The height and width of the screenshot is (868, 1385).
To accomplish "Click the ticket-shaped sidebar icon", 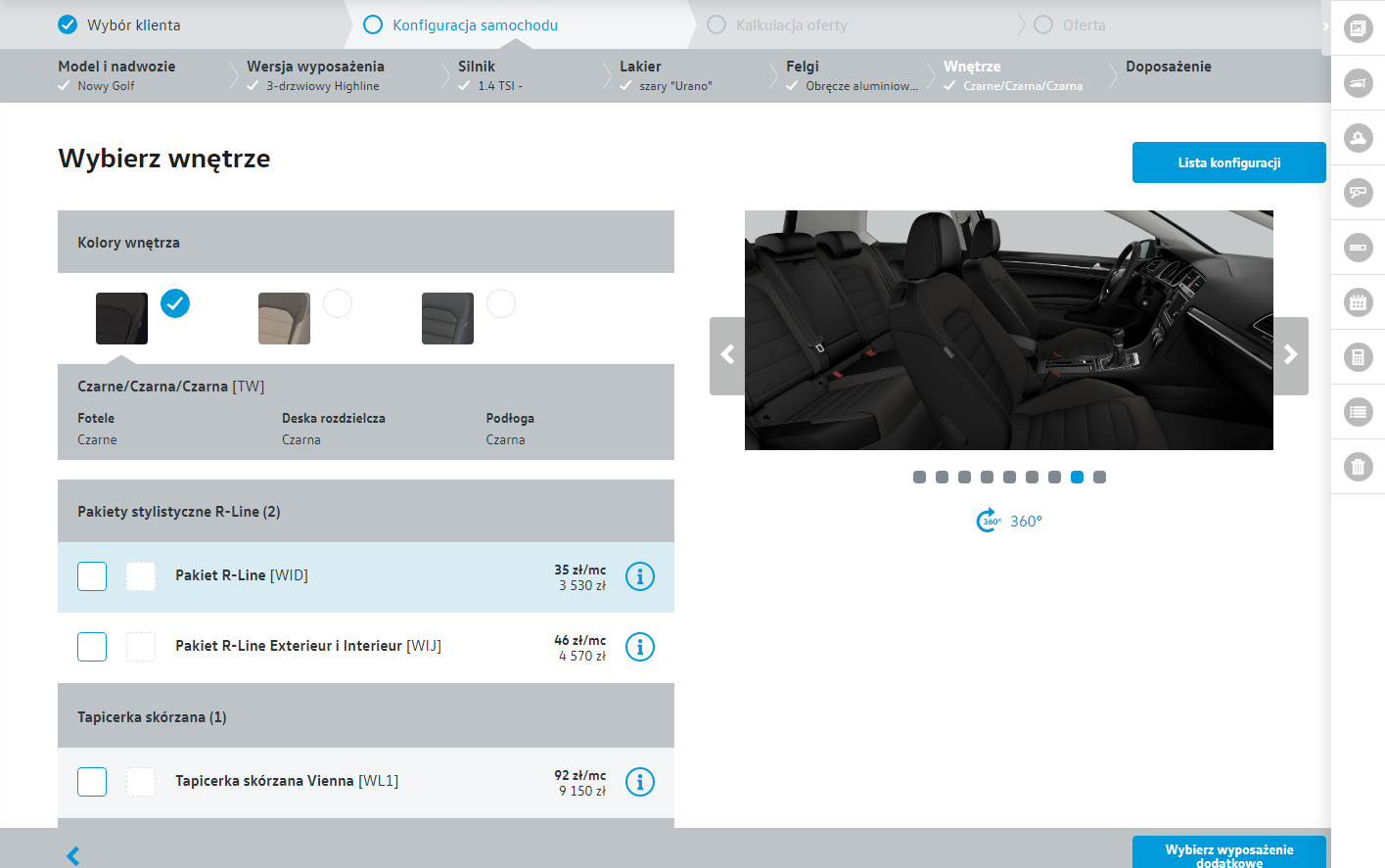I will 1358,248.
